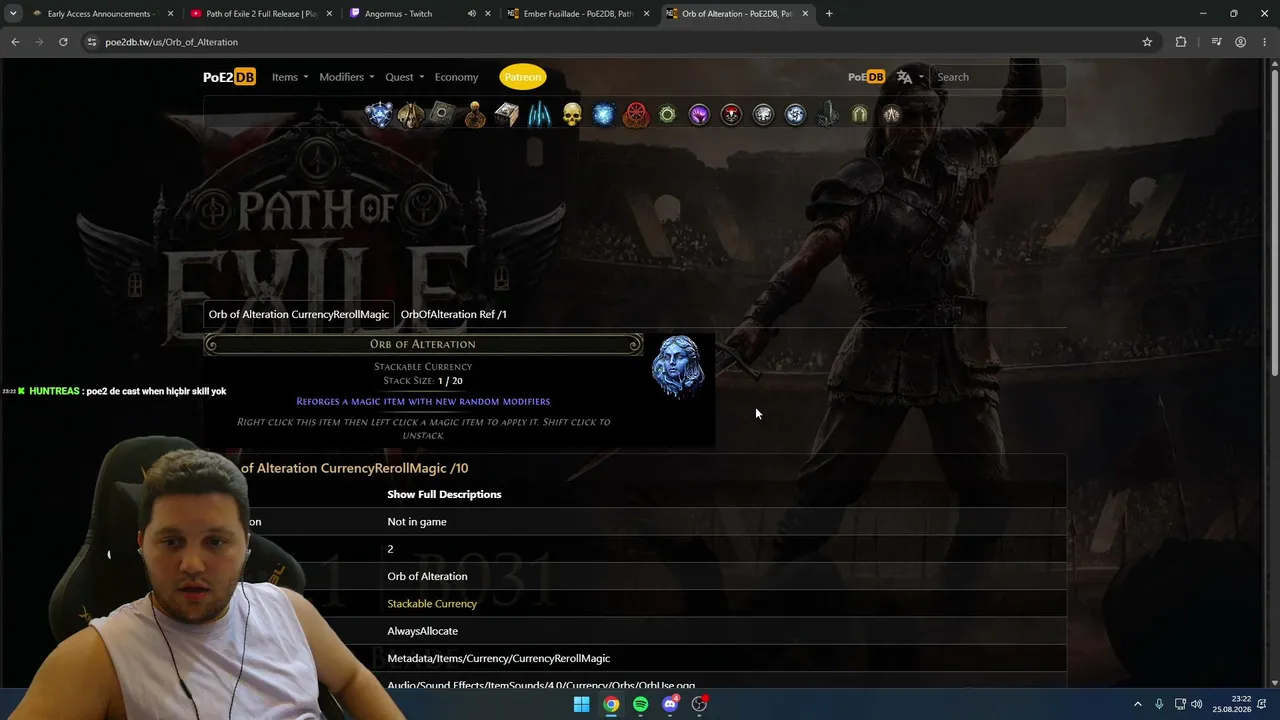Open the Economy page
Screen dimensions: 1280x720
(456, 77)
